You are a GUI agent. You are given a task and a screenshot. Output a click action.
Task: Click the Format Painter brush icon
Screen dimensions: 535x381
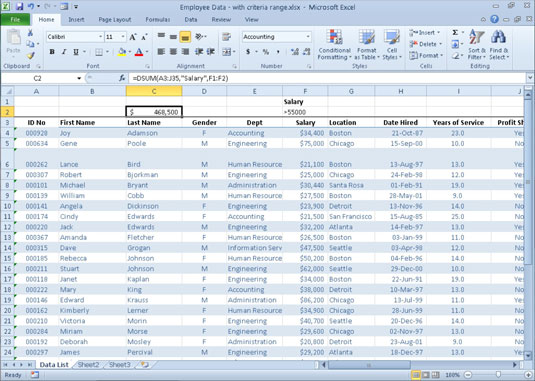30,55
